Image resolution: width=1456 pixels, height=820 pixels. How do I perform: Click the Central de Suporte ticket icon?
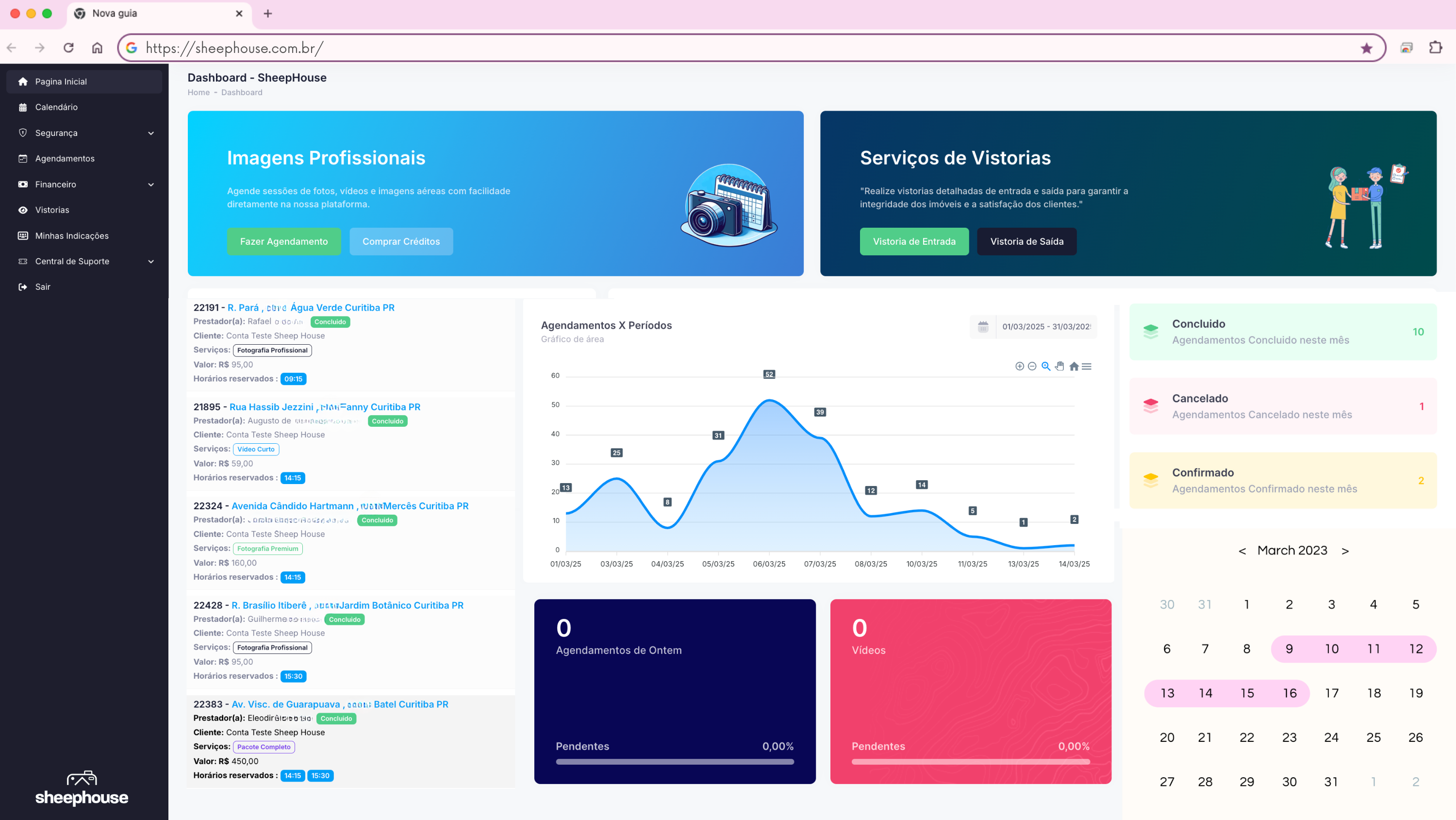23,261
